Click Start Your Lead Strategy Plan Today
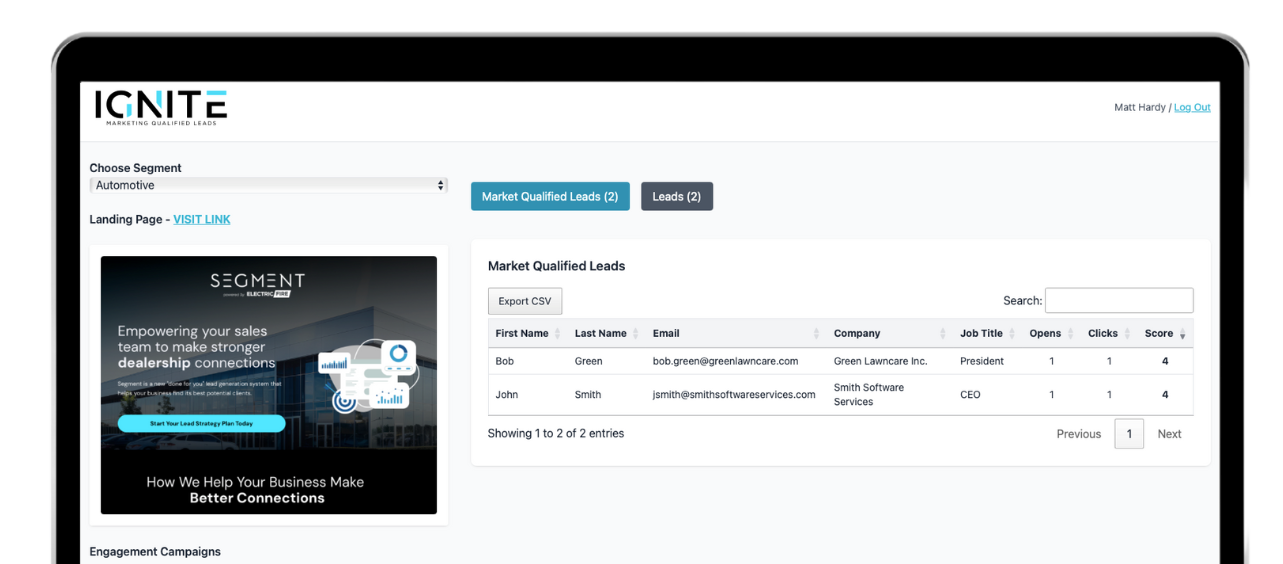The width and height of the screenshot is (1283, 564). 201,424
